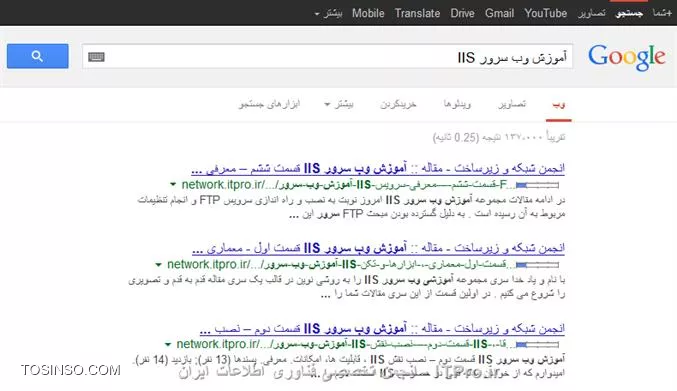677x391 pixels.
Task: Open result titled قسمت اول - معماری
Action: click(x=378, y=248)
